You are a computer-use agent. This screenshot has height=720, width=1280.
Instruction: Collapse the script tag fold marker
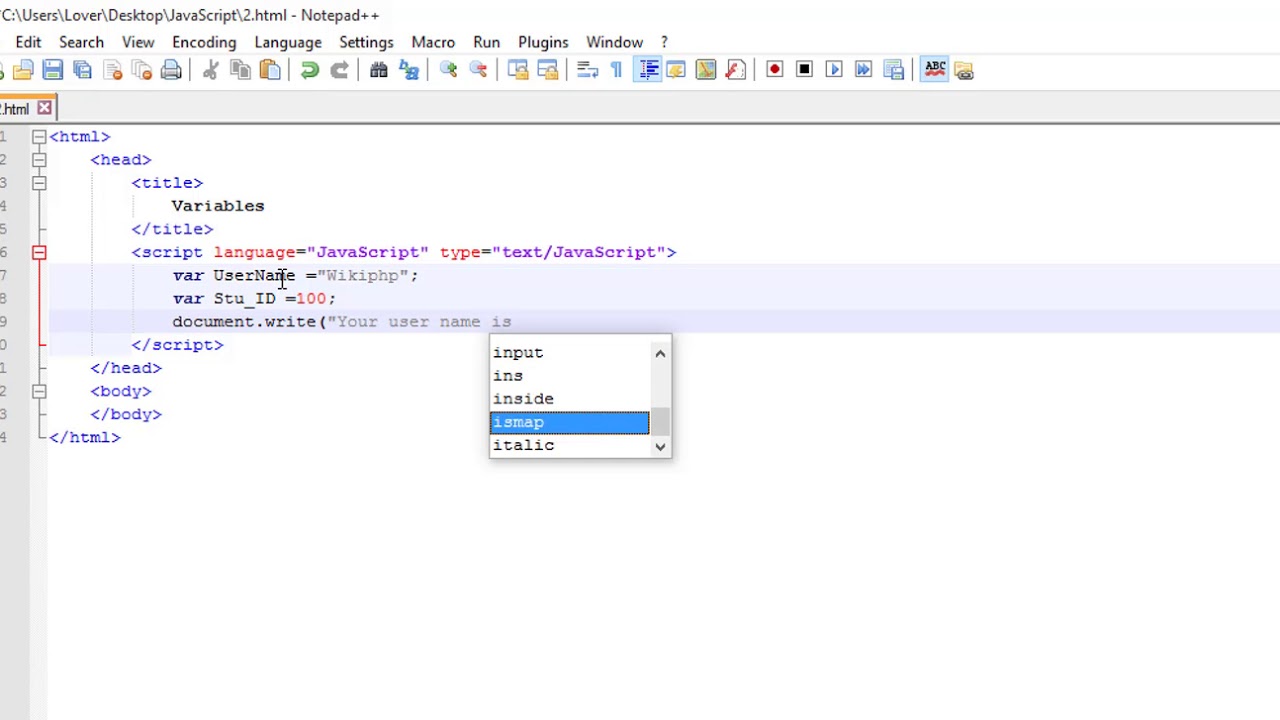[39, 253]
